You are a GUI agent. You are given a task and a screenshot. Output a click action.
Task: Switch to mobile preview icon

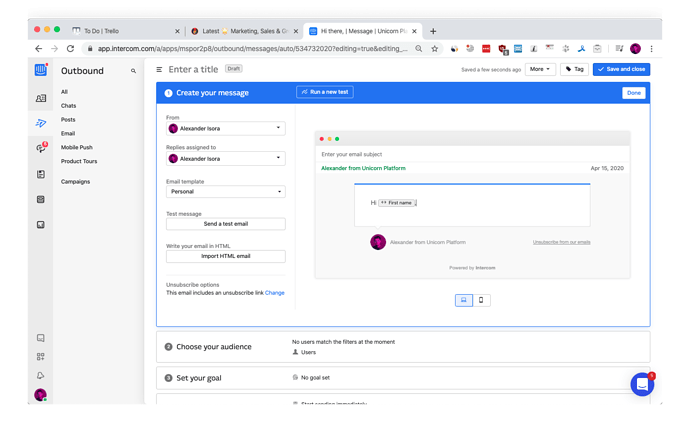[481, 300]
